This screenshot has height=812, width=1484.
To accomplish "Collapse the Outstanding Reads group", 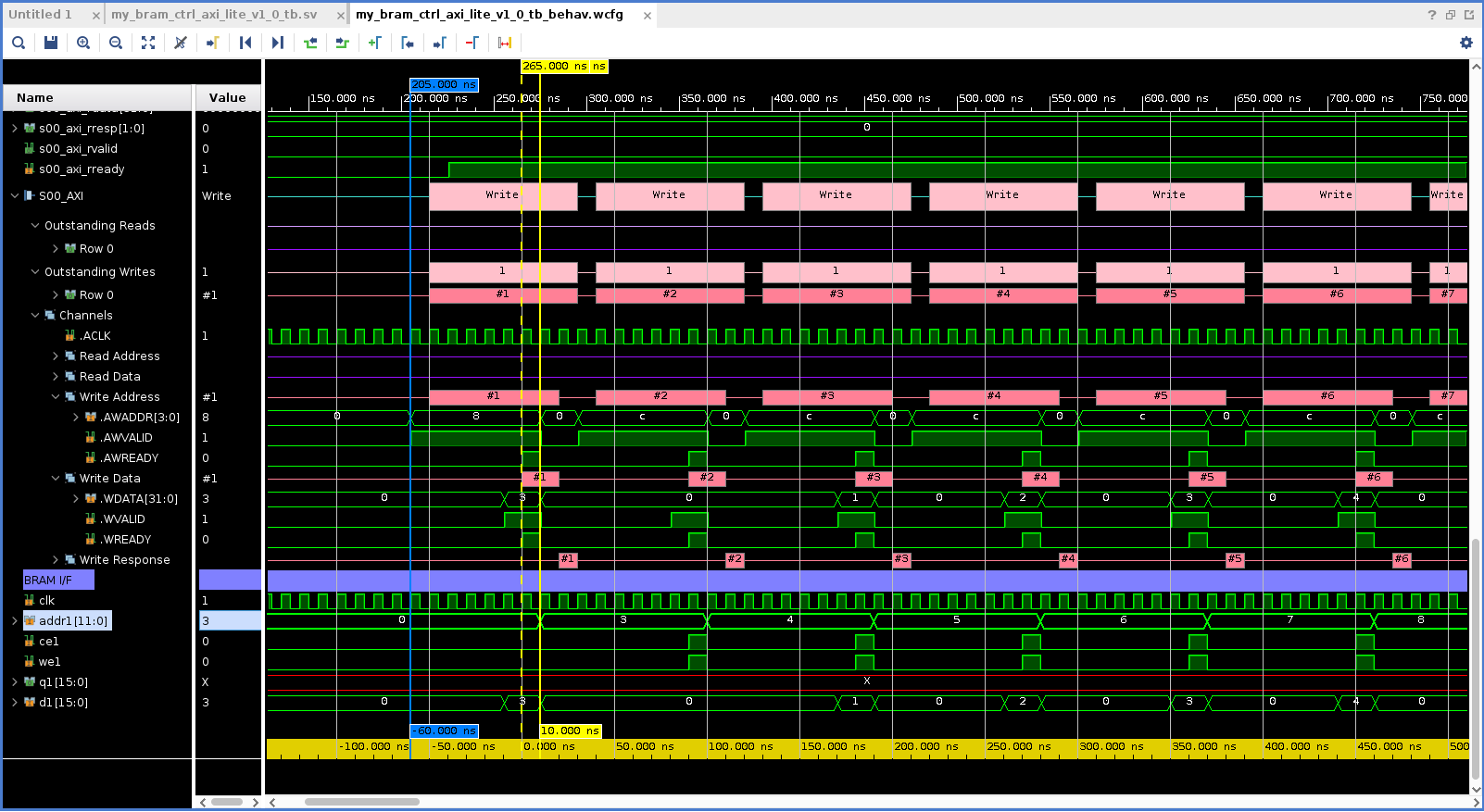I will coord(35,226).
